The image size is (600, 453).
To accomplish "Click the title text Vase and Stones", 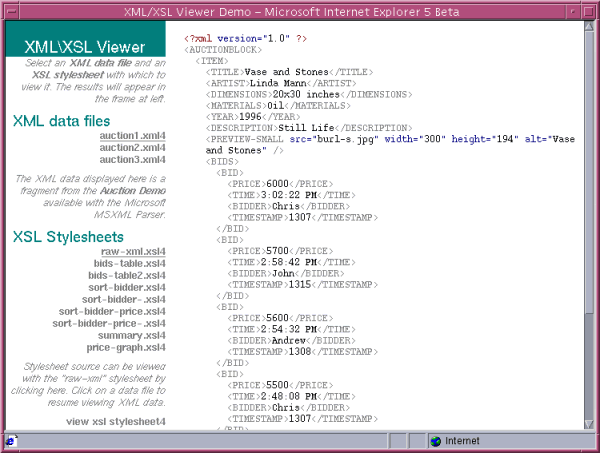I will 286,72.
